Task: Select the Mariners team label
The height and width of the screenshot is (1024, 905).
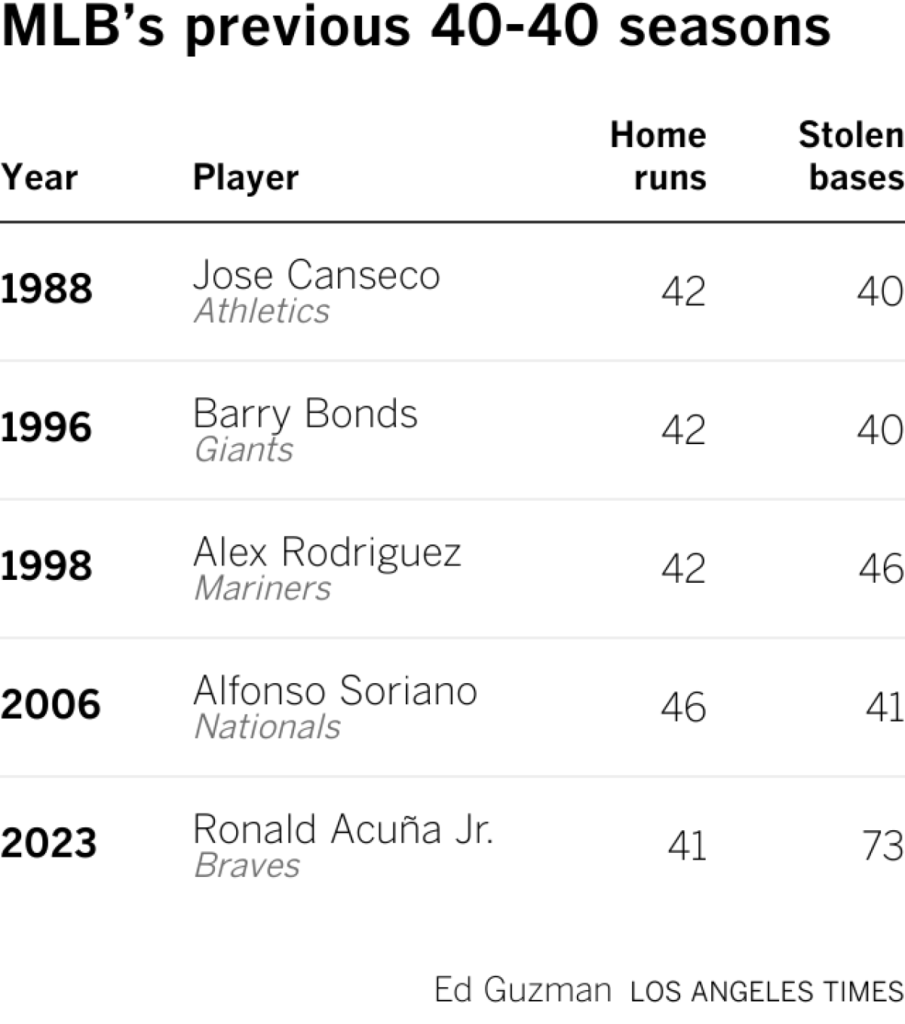Action: point(262,588)
